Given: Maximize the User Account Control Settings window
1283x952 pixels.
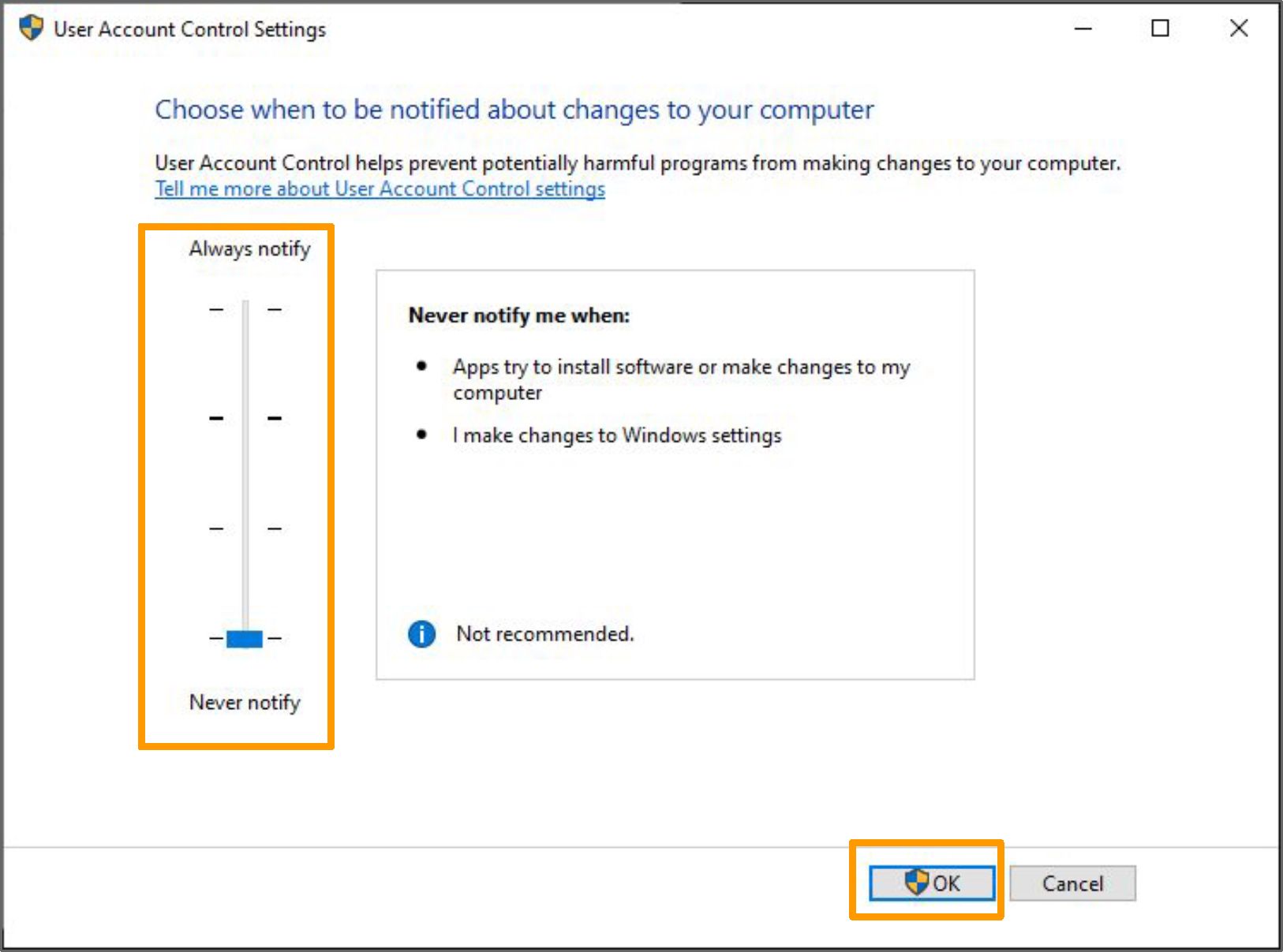Looking at the screenshot, I should tap(1160, 29).
